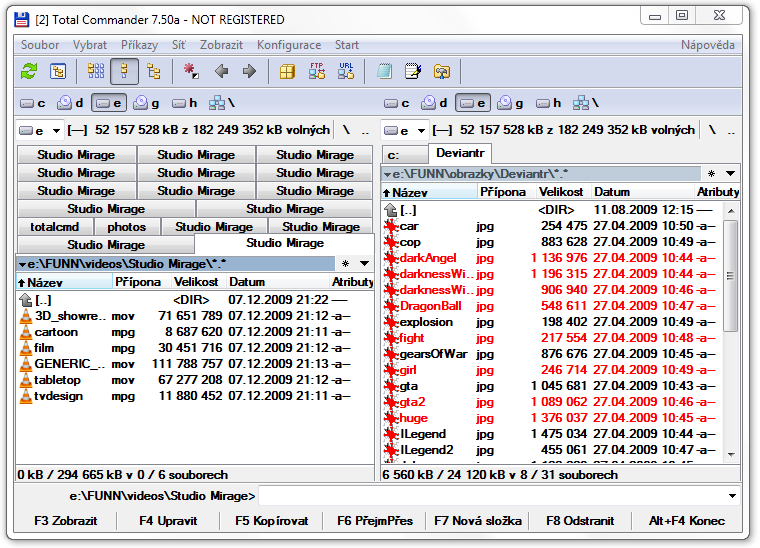
Task: Open the Příkazy menu
Action: [x=140, y=45]
